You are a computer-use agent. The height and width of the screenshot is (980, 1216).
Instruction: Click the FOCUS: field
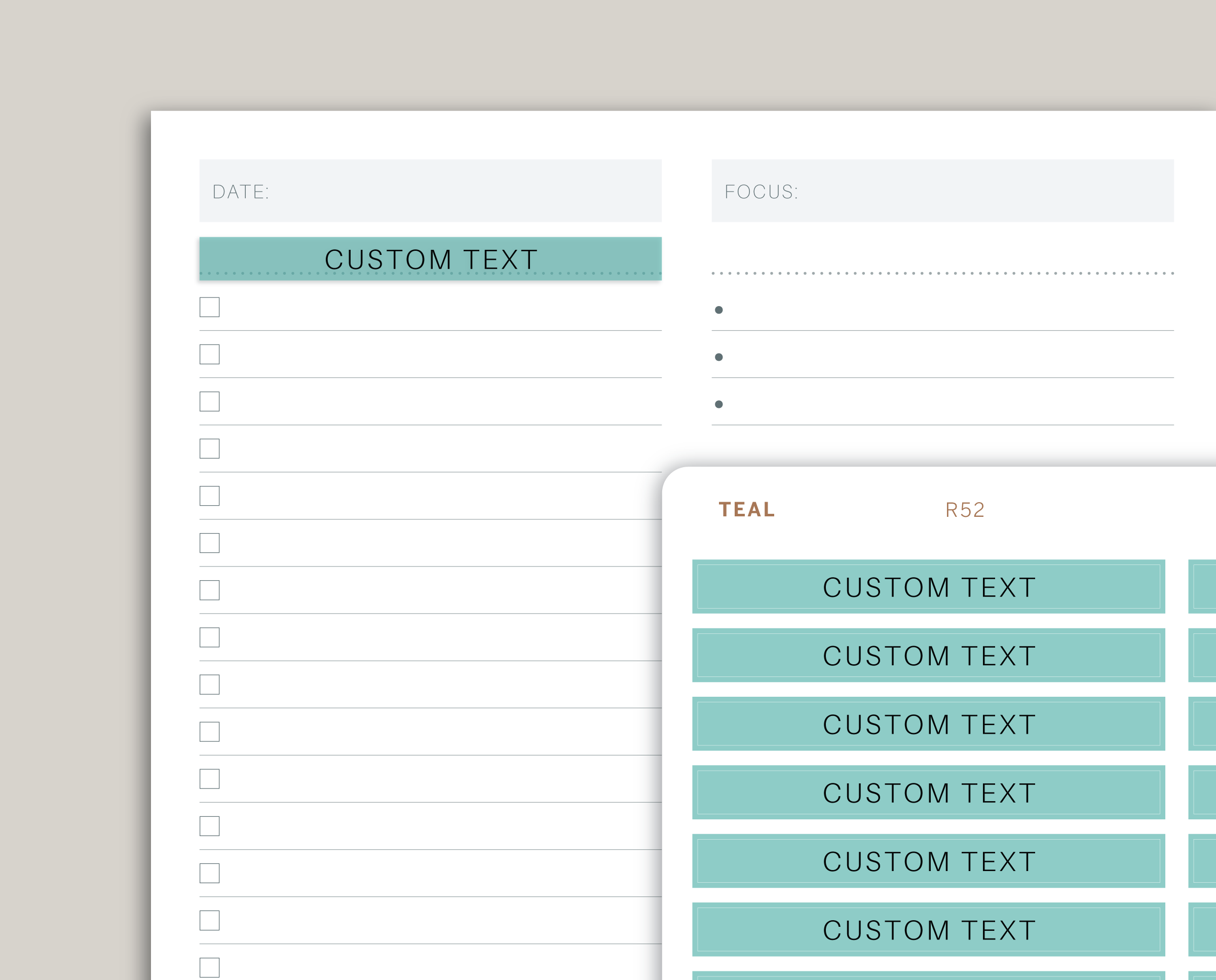[942, 191]
